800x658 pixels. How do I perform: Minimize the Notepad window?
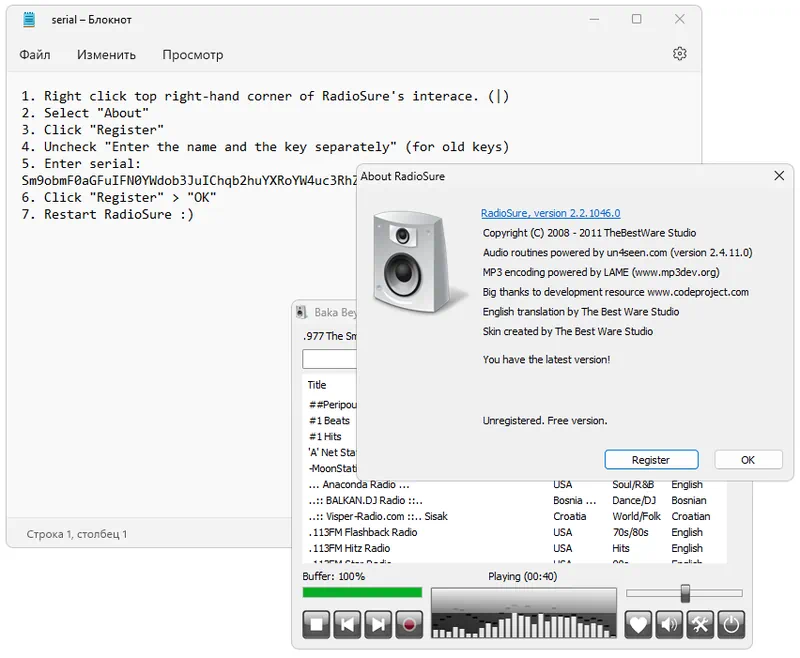pos(594,19)
